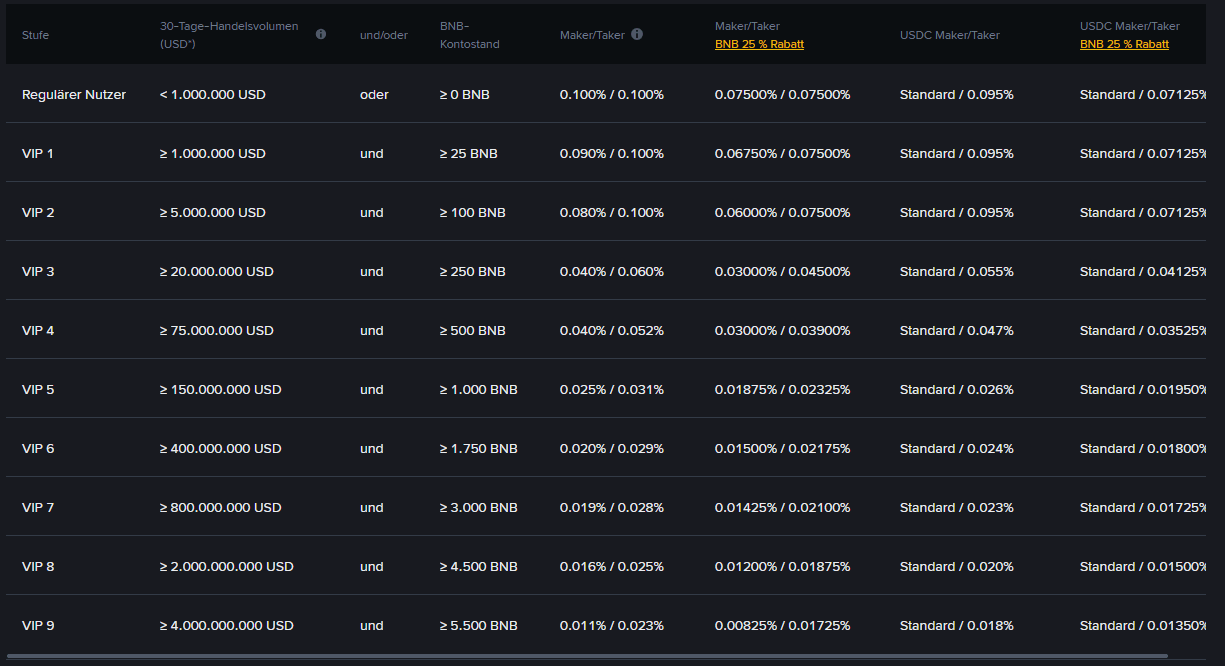Viewport: 1225px width, 666px height.
Task: Open the 30-Tage-Handelsvolumen info tooltip
Action: [320, 33]
